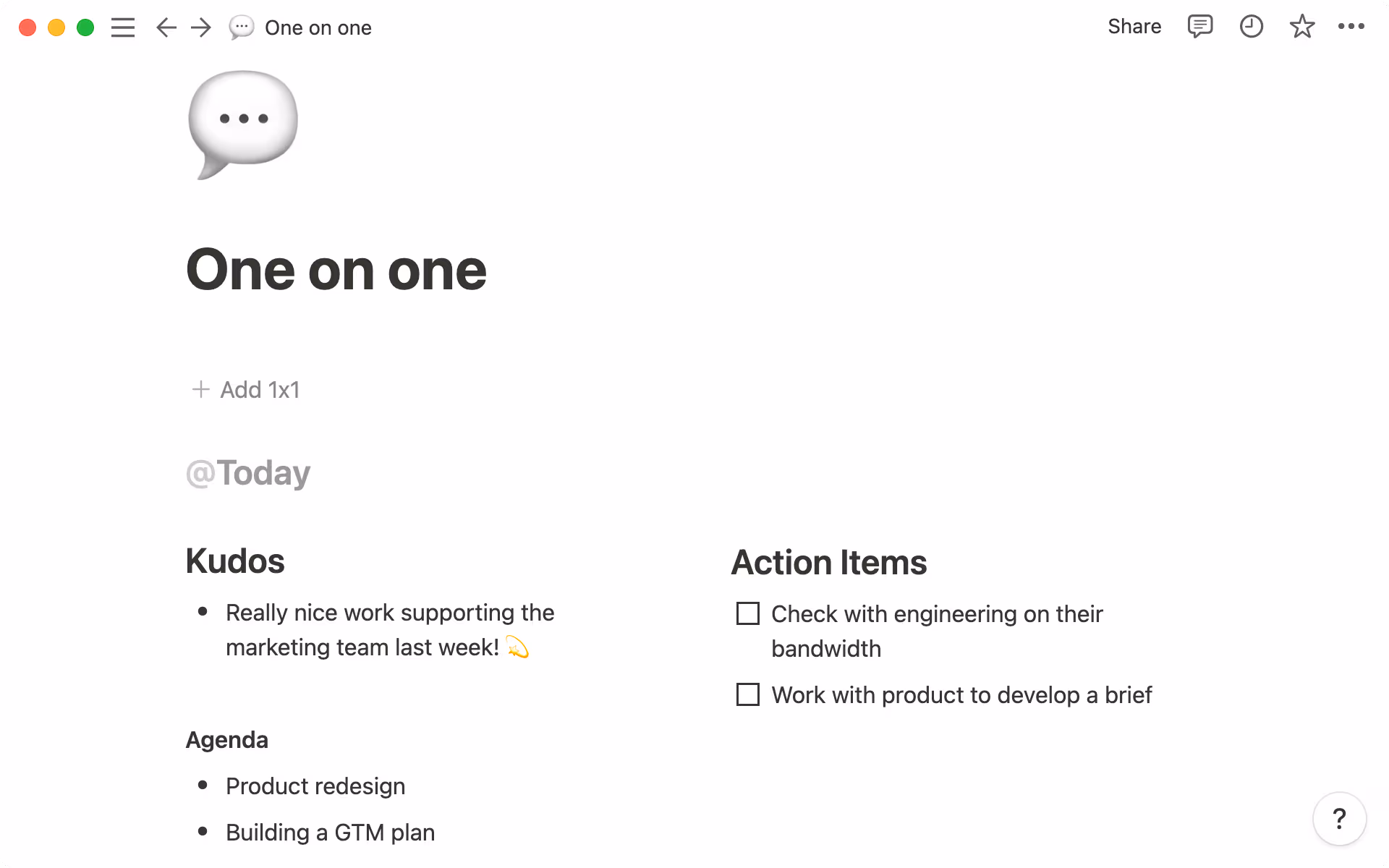
Task: Click the 'One on one' breadcrumb title
Action: coord(318,27)
